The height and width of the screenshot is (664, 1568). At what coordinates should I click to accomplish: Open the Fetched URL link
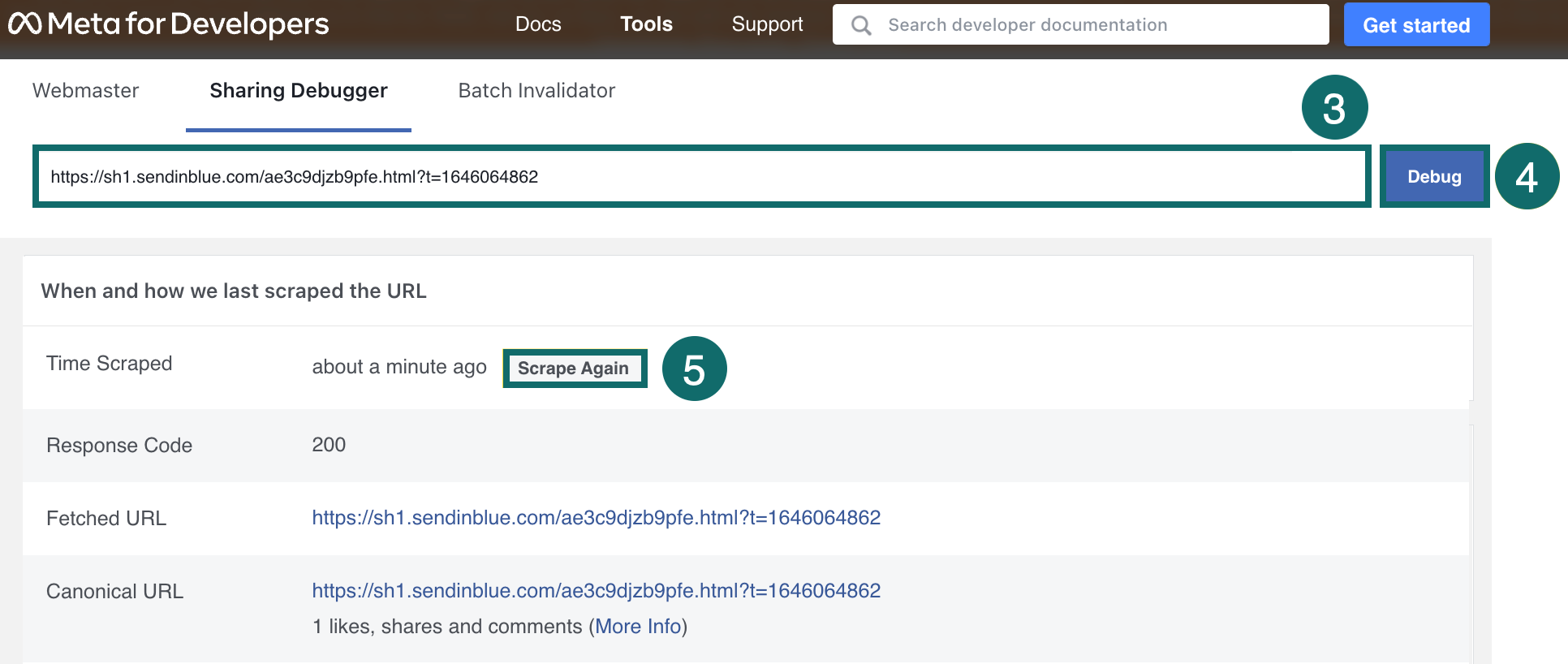[596, 518]
